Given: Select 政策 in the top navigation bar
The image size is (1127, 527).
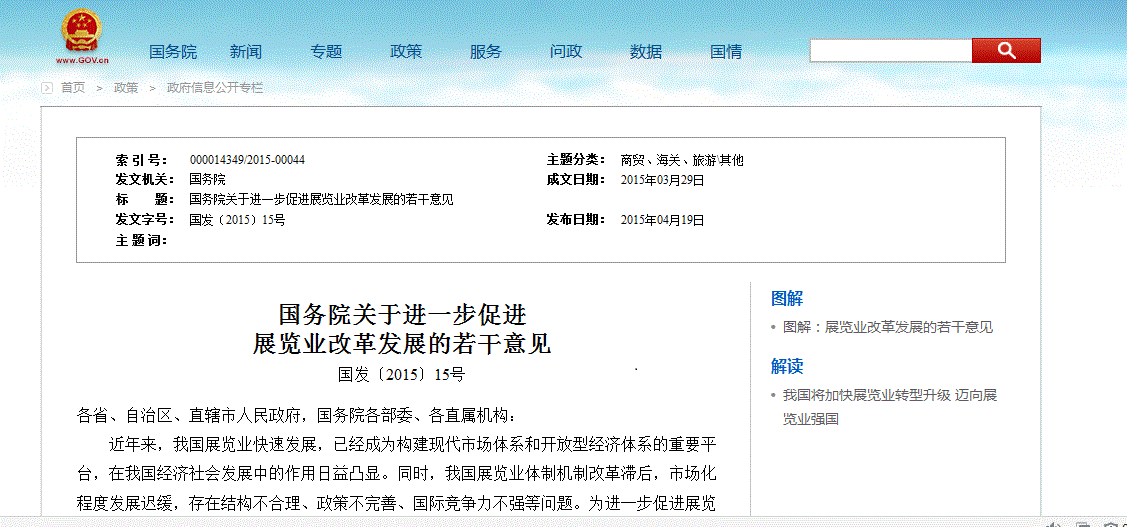Looking at the screenshot, I should (406, 52).
